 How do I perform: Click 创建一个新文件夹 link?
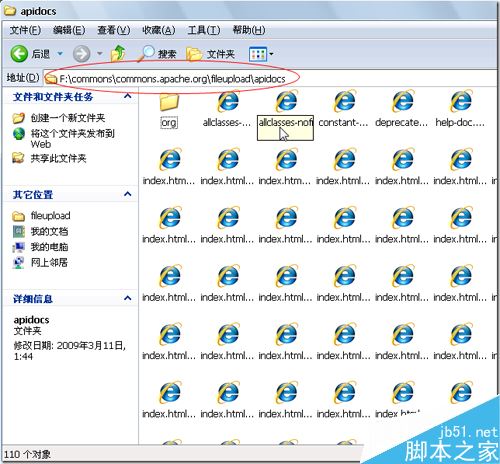[x=68, y=118]
